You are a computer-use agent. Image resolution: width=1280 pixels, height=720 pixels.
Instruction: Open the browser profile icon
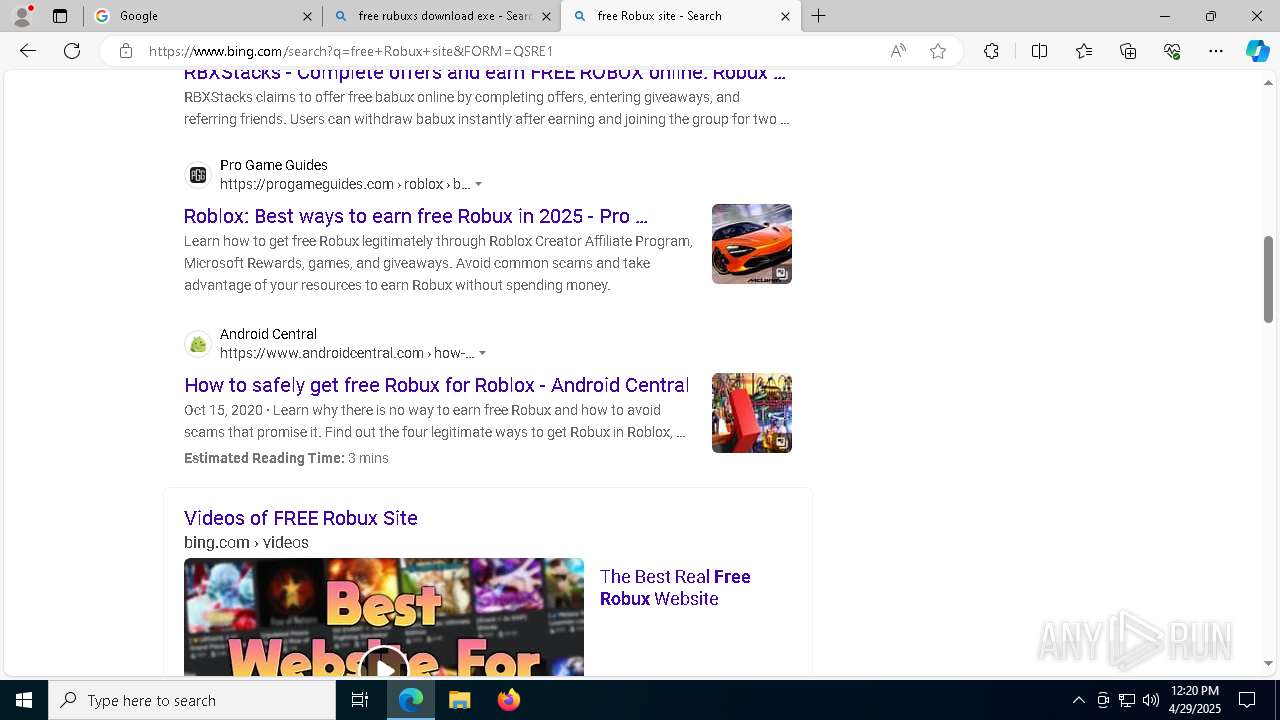[22, 16]
